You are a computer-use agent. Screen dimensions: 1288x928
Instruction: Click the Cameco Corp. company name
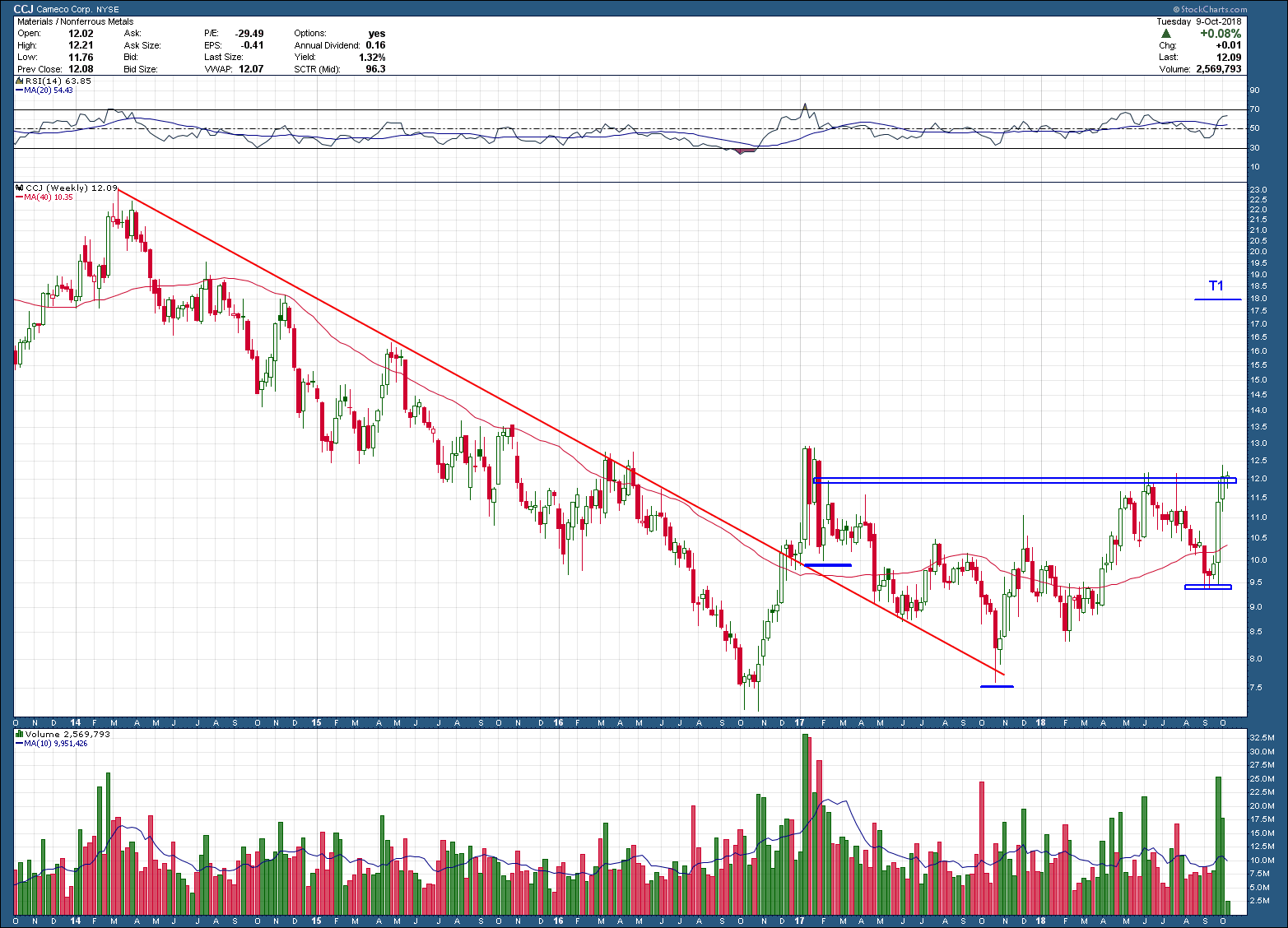pyautogui.click(x=65, y=10)
